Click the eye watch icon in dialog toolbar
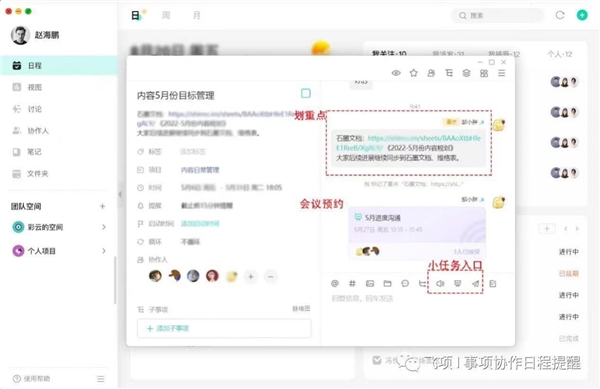Image resolution: width=600 pixels, height=389 pixels. coord(396,73)
